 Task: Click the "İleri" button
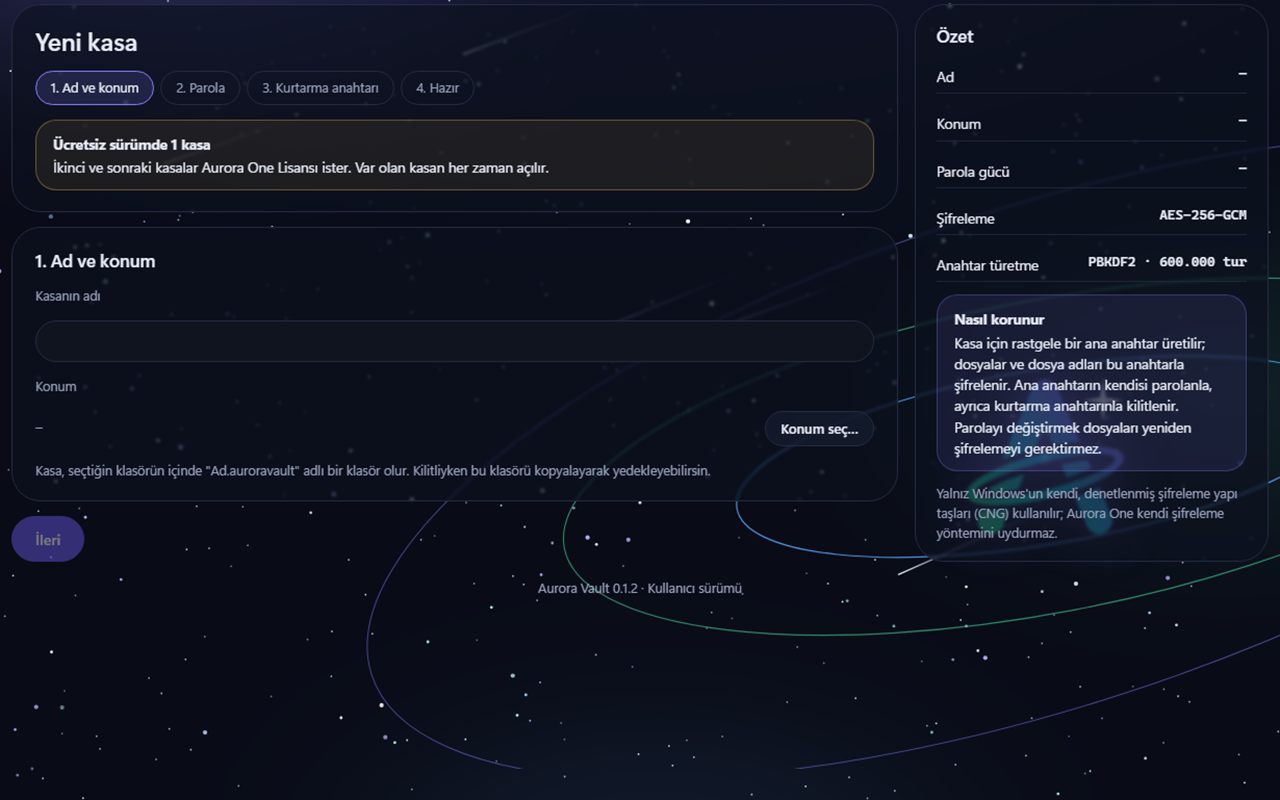pyautogui.click(x=48, y=539)
